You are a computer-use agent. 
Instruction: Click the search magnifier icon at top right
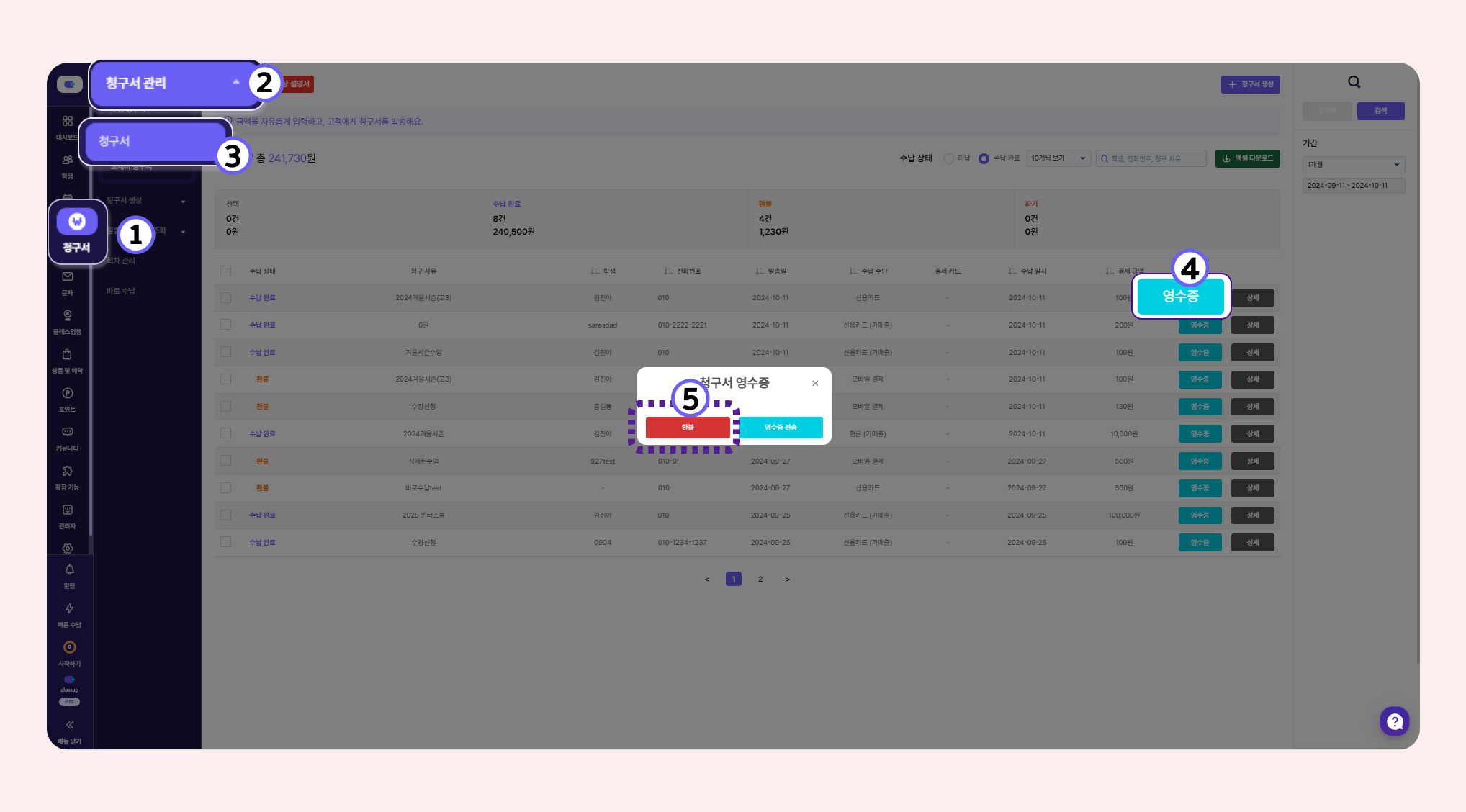[x=1354, y=82]
